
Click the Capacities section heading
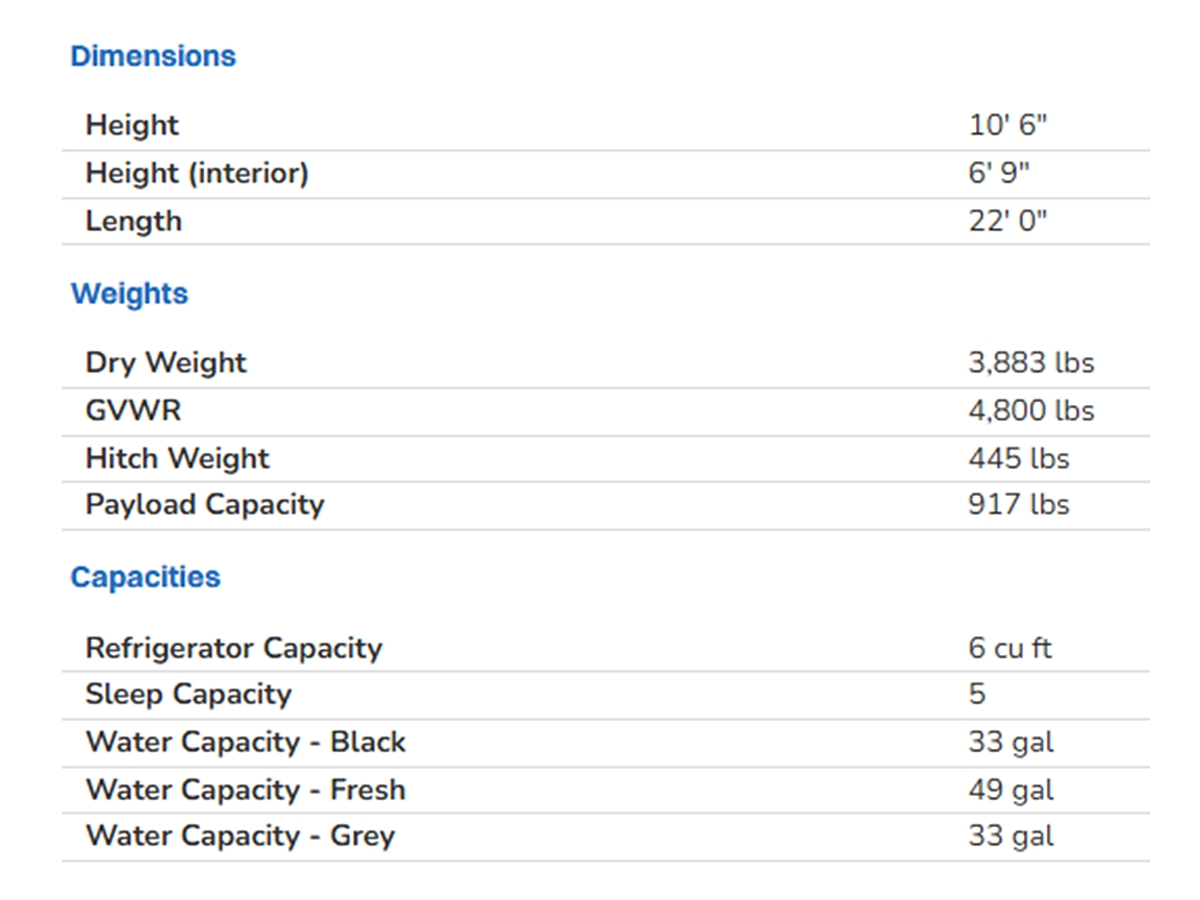click(x=145, y=577)
